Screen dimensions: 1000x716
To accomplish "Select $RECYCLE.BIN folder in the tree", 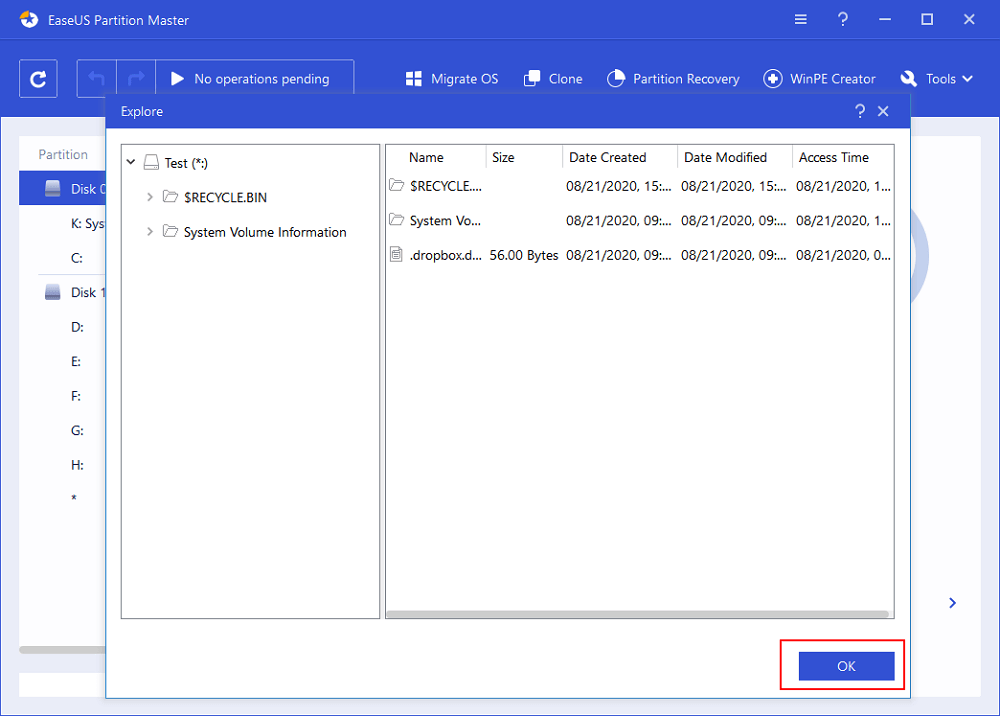I will (226, 198).
